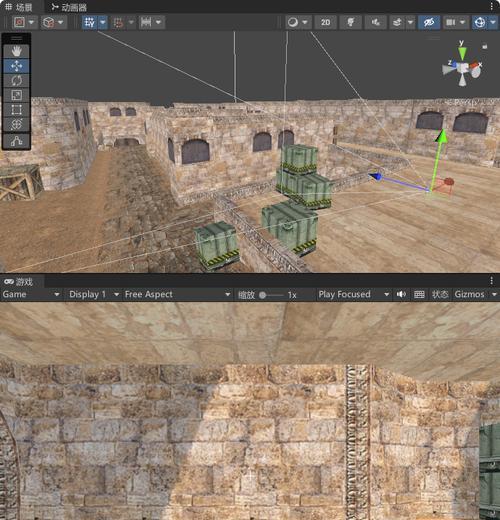
Task: Toggle 2D view mode
Action: coord(325,22)
